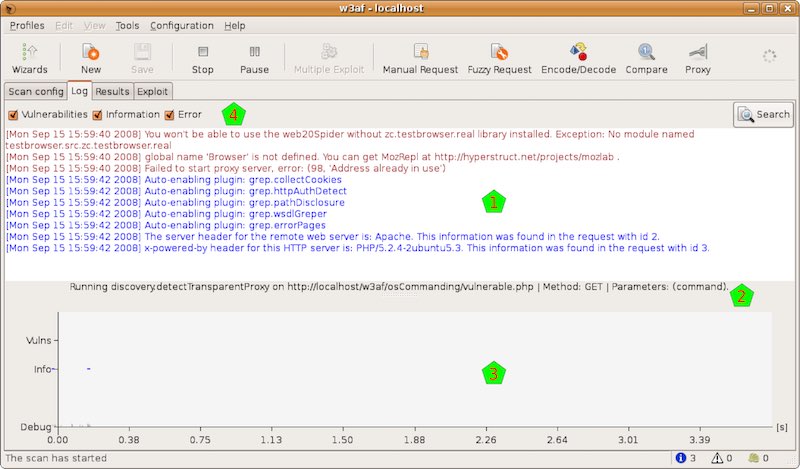
Task: Toggle the Information log filter
Action: [98, 115]
